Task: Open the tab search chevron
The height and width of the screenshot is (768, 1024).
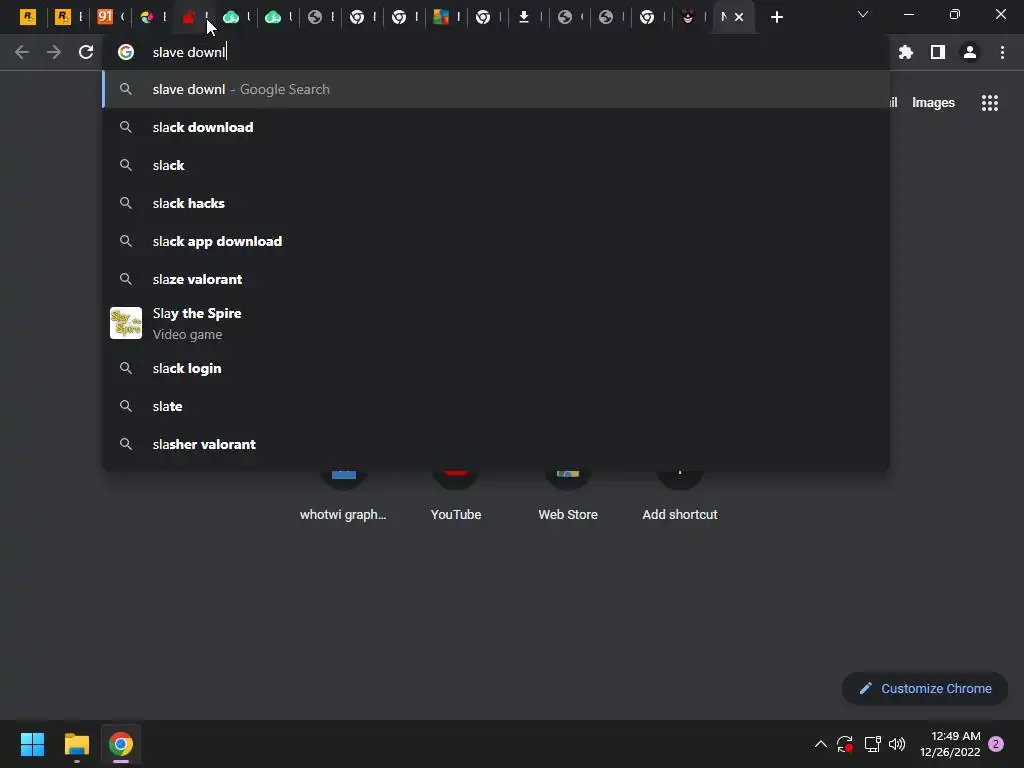Action: [x=863, y=14]
